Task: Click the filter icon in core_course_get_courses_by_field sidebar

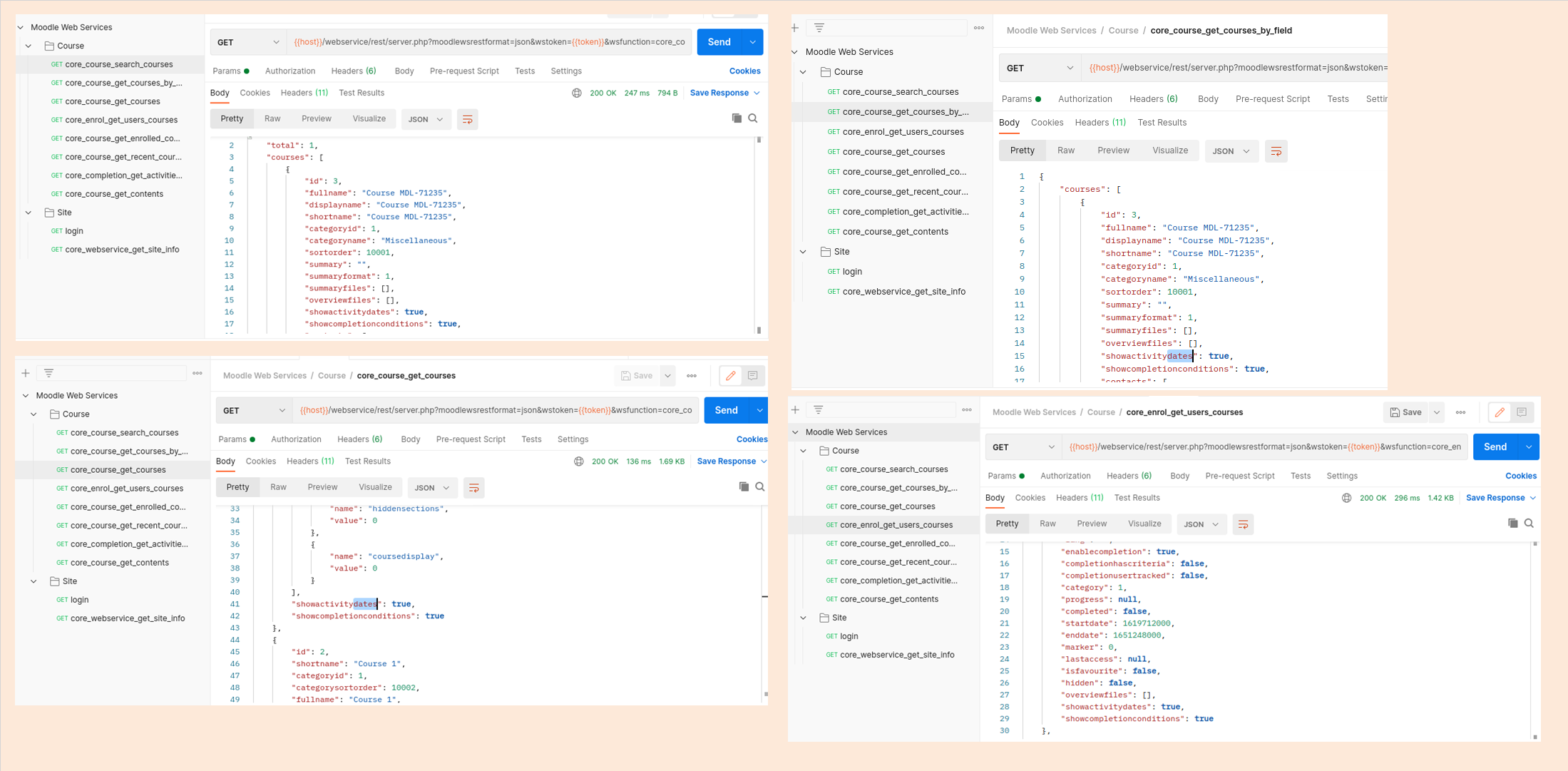Action: 819,28
